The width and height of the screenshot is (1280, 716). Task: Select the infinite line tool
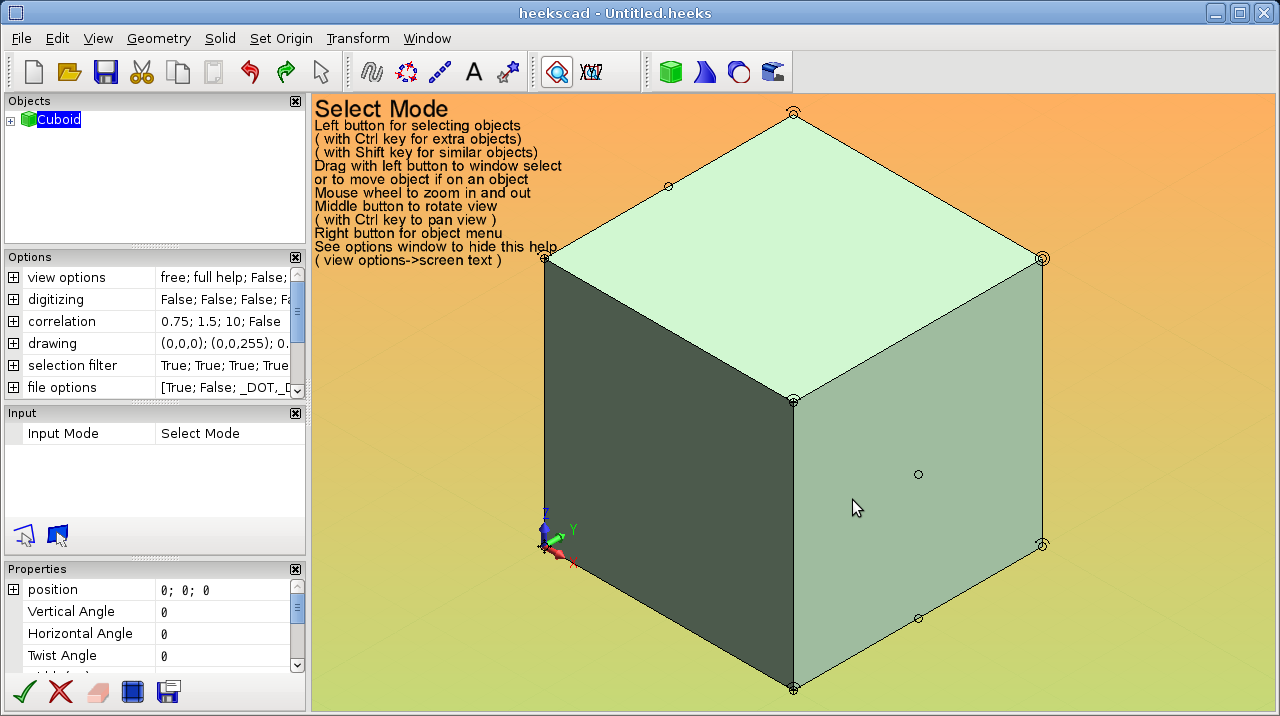[x=440, y=72]
